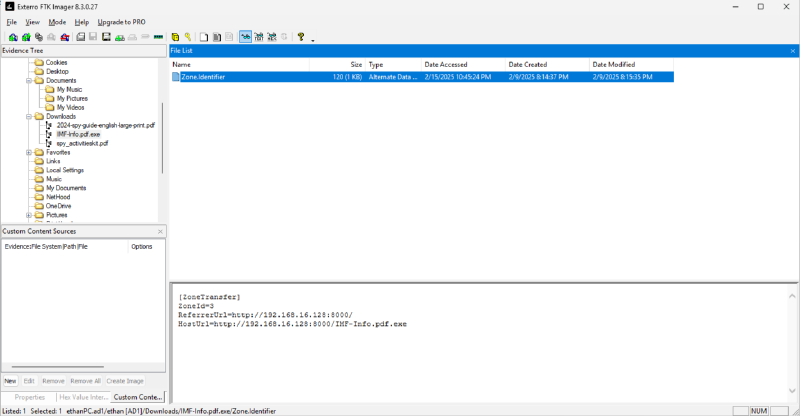Click the Zone.Identifier file row

pyautogui.click(x=422, y=77)
